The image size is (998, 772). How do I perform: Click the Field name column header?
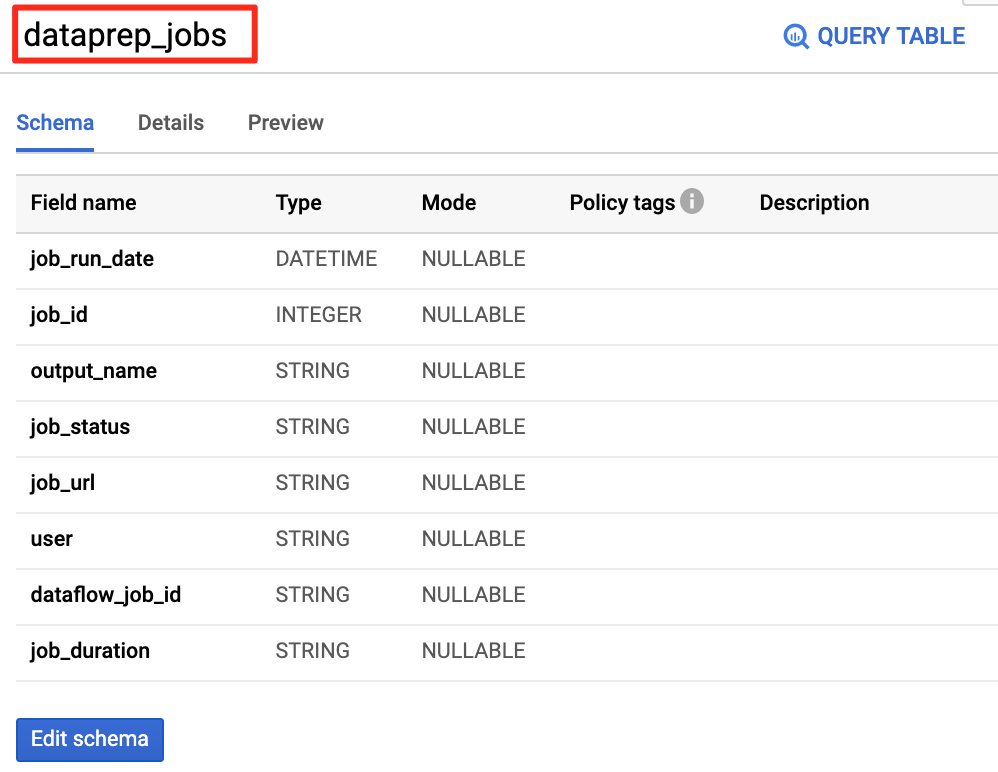(x=83, y=202)
